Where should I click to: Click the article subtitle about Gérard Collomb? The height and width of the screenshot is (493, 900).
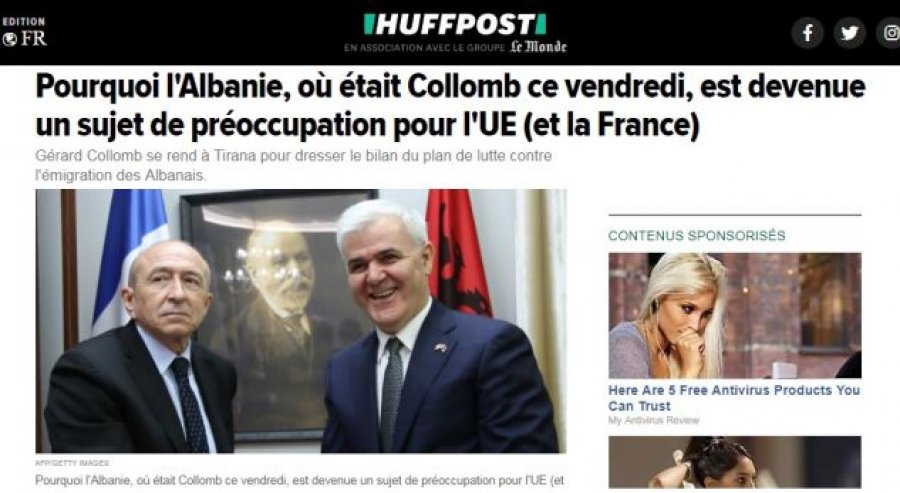293,165
